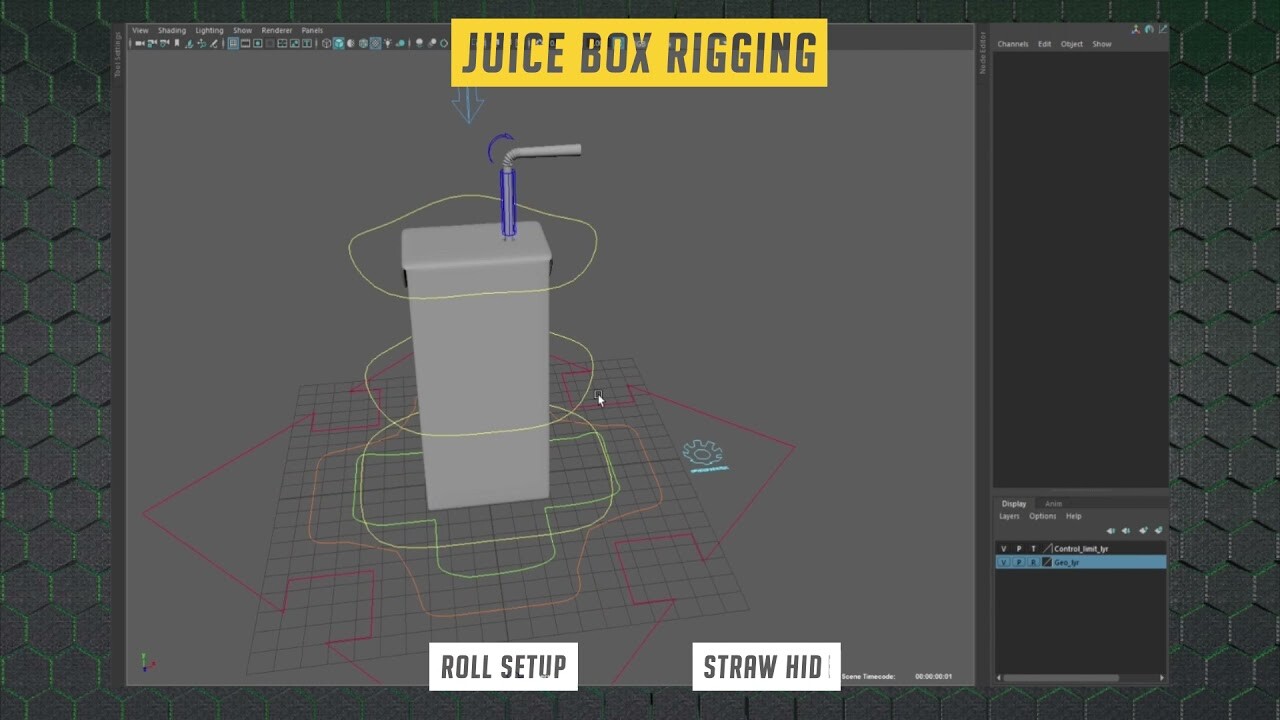This screenshot has width=1280, height=720.
Task: Click the move layer down button
Action: point(1125,530)
